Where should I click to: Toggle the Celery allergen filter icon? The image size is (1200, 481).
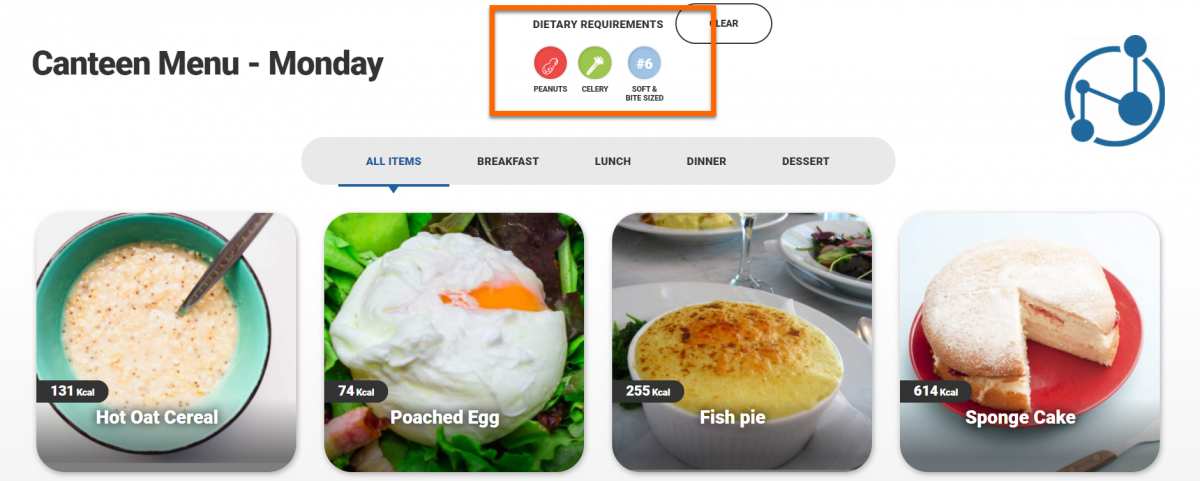point(595,64)
